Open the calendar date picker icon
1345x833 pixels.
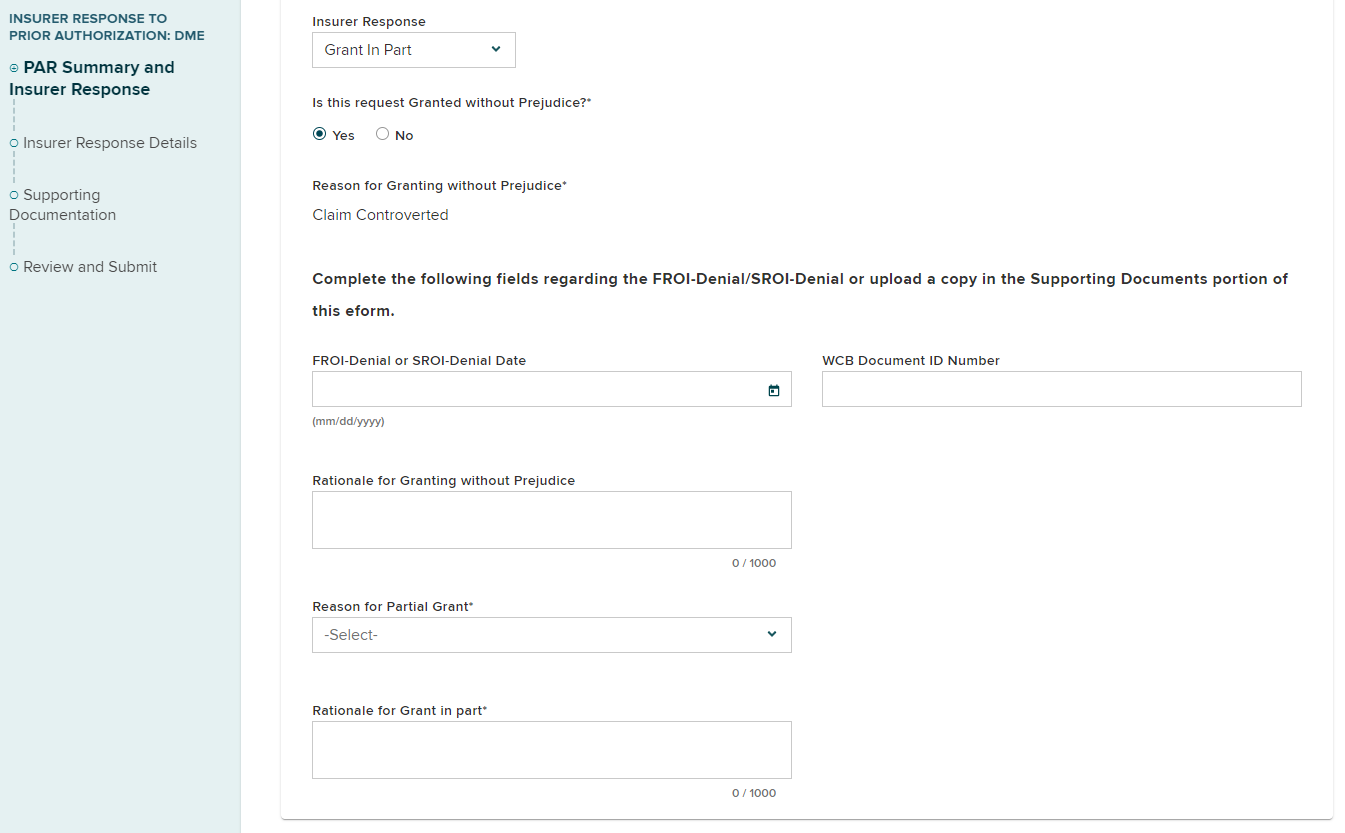pyautogui.click(x=773, y=390)
